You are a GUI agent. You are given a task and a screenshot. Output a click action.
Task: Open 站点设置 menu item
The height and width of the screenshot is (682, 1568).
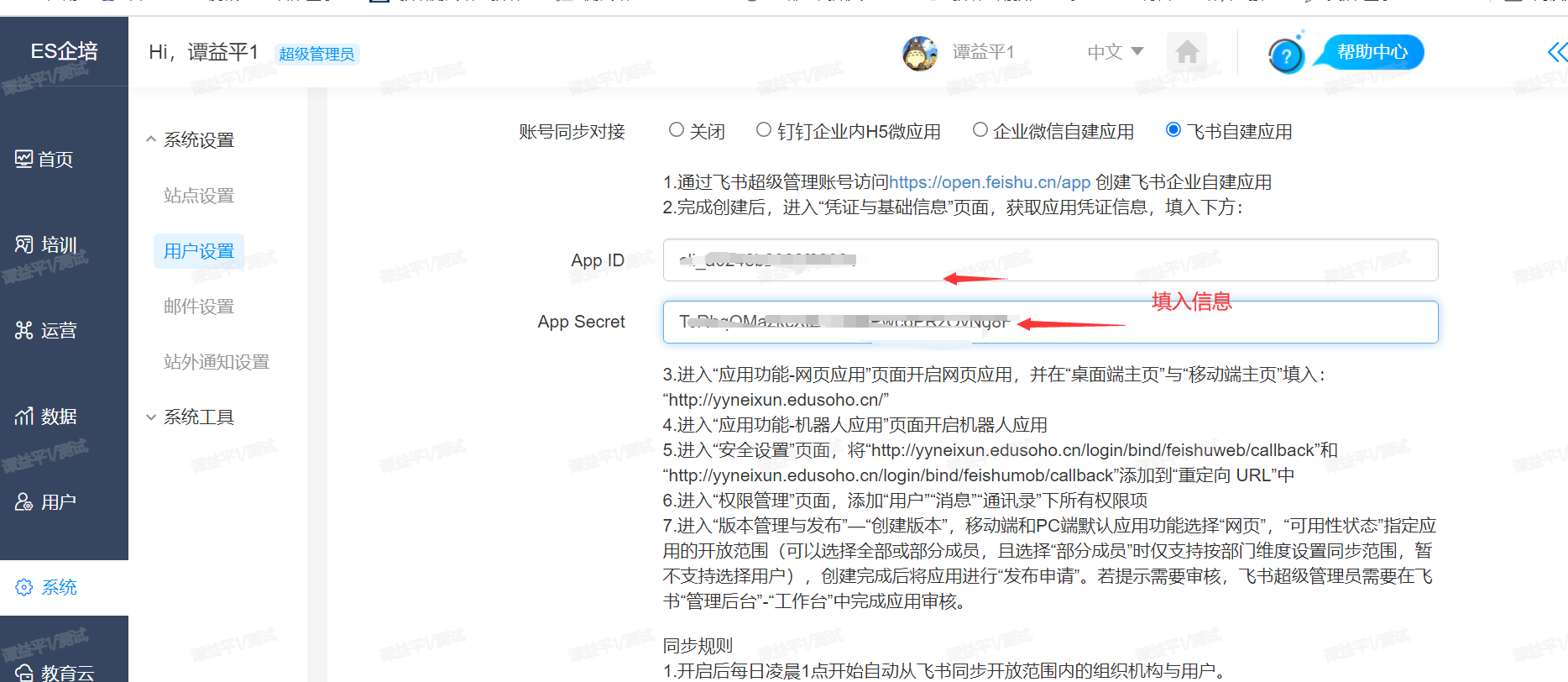coord(199,196)
